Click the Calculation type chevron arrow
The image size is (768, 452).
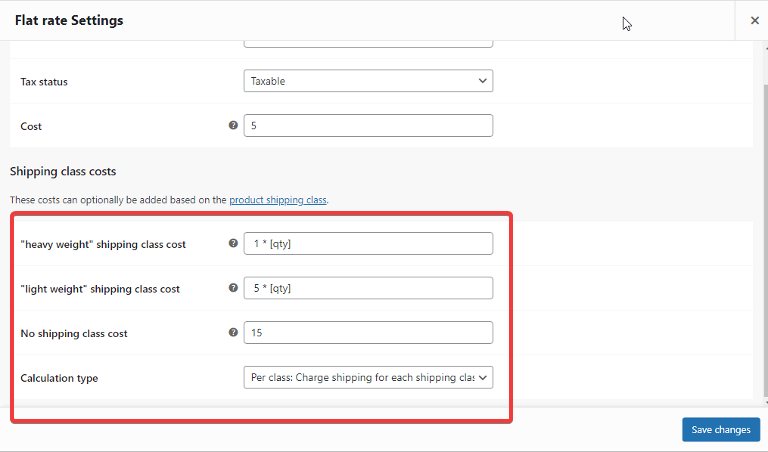[482, 378]
